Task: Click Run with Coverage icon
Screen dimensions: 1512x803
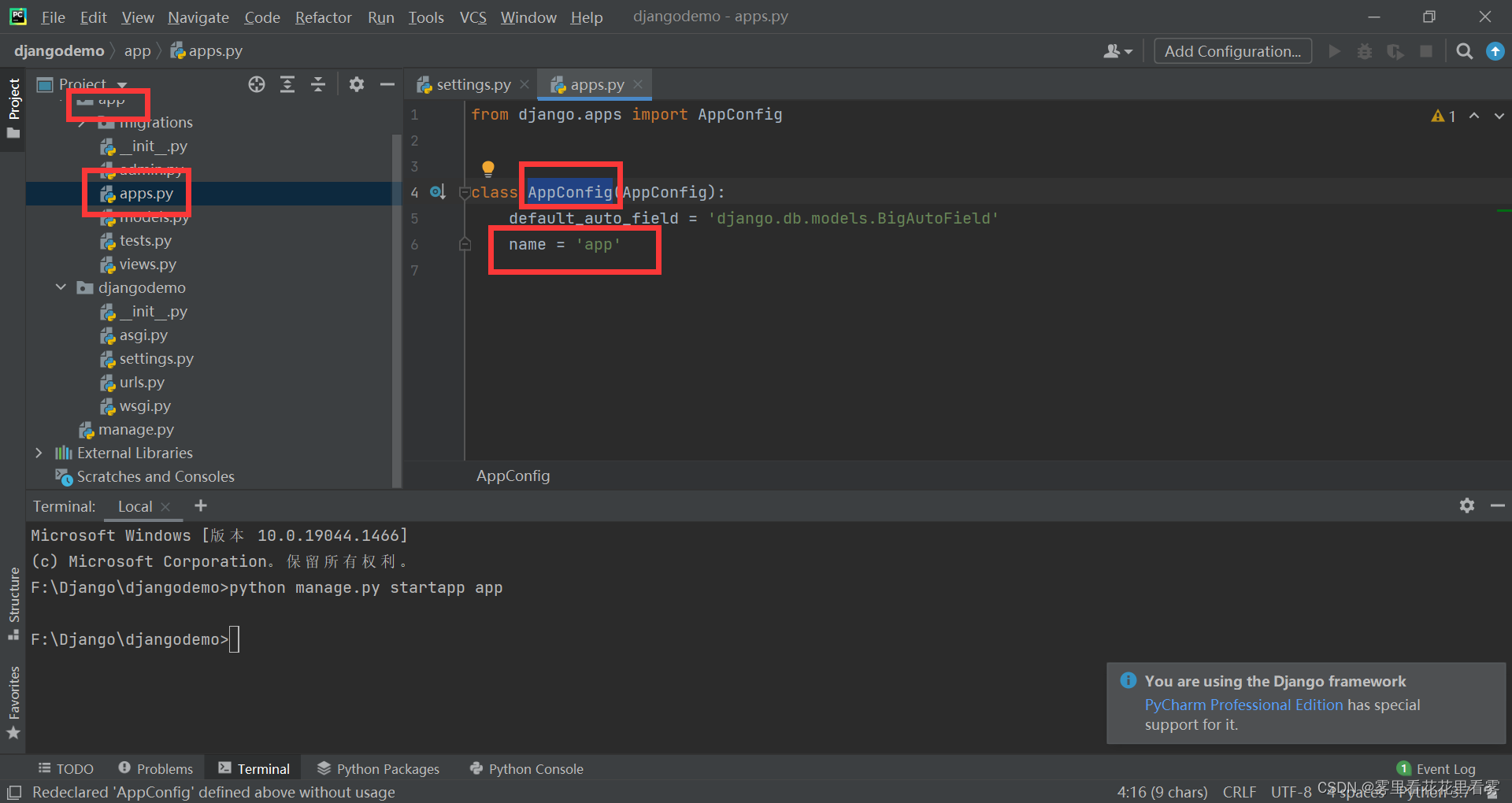Action: click(x=1395, y=51)
